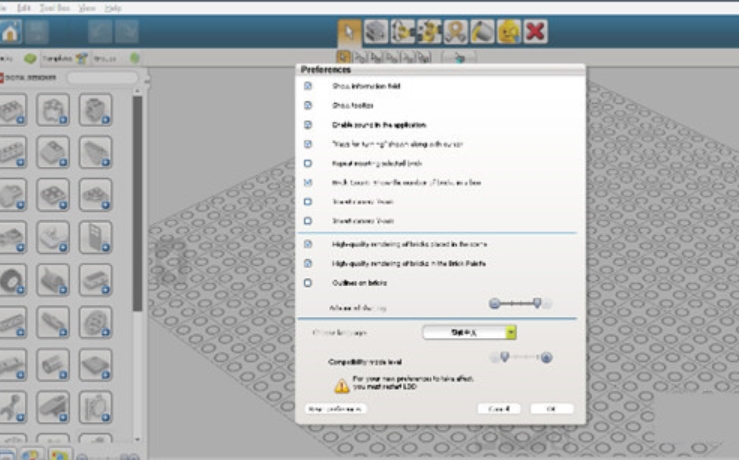Image resolution: width=739 pixels, height=460 pixels.
Task: Pick the door brick category
Action: tap(96, 237)
